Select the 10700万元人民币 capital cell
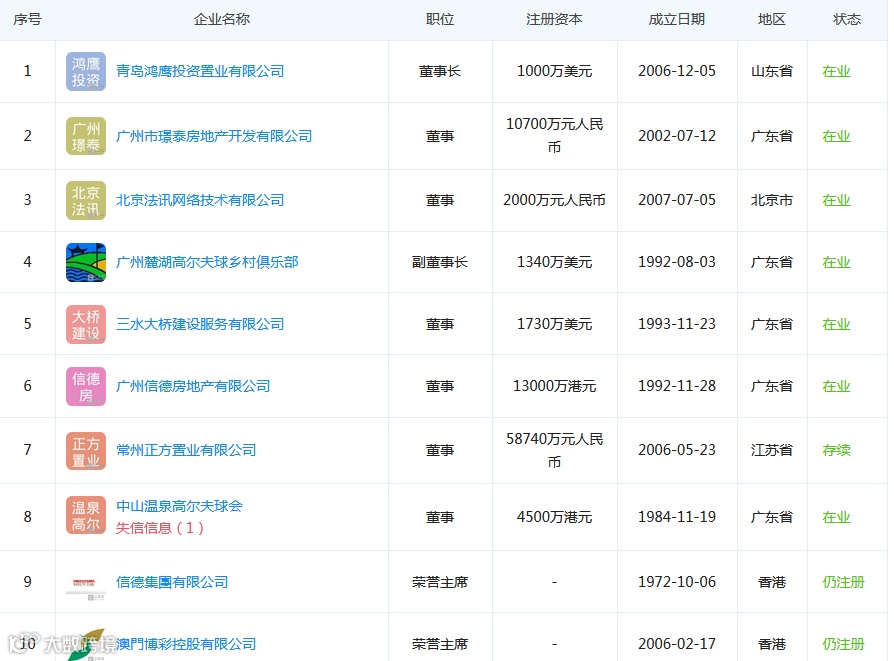The width and height of the screenshot is (894, 661). pos(555,136)
